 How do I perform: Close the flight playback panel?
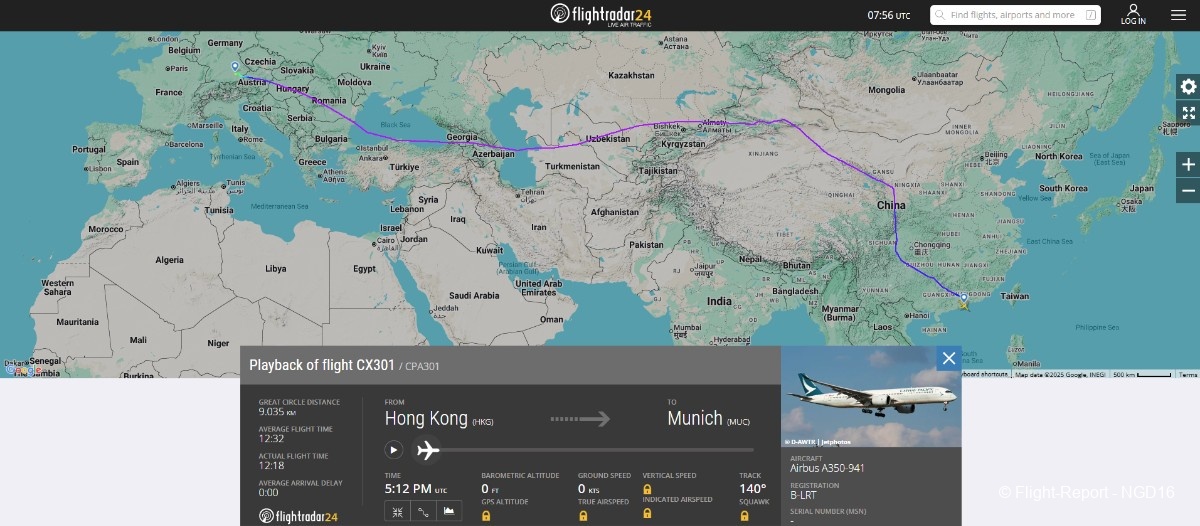[948, 358]
